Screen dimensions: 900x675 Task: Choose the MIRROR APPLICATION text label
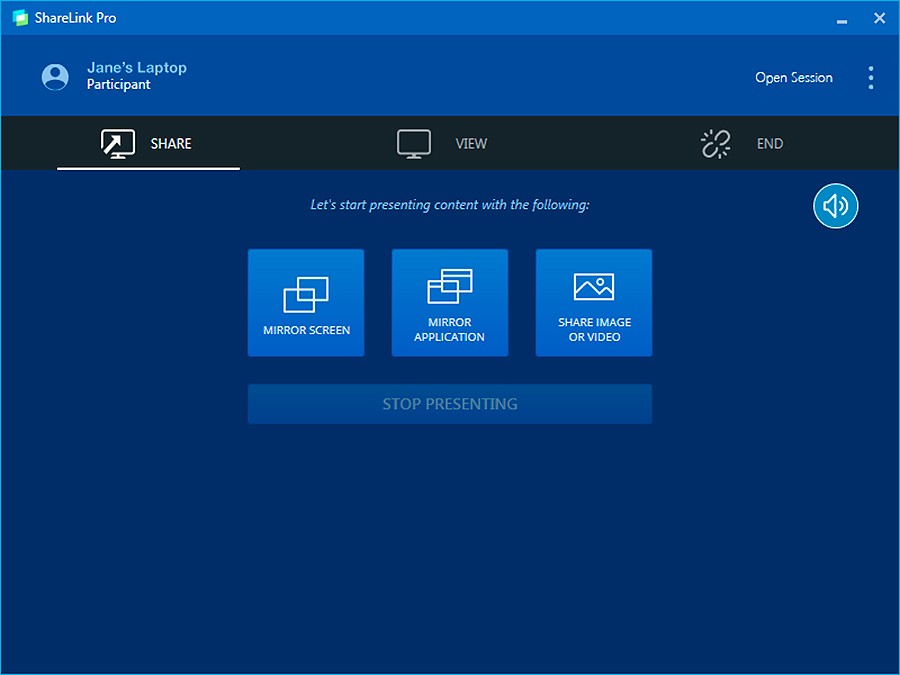tap(450, 330)
